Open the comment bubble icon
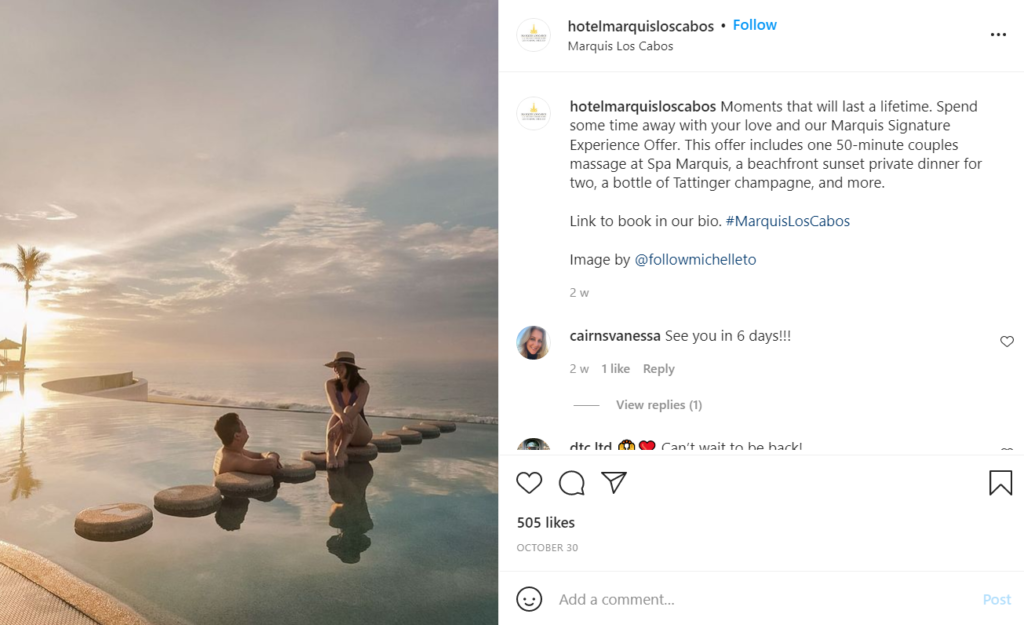Screen dimensions: 1024x625 click(x=572, y=484)
